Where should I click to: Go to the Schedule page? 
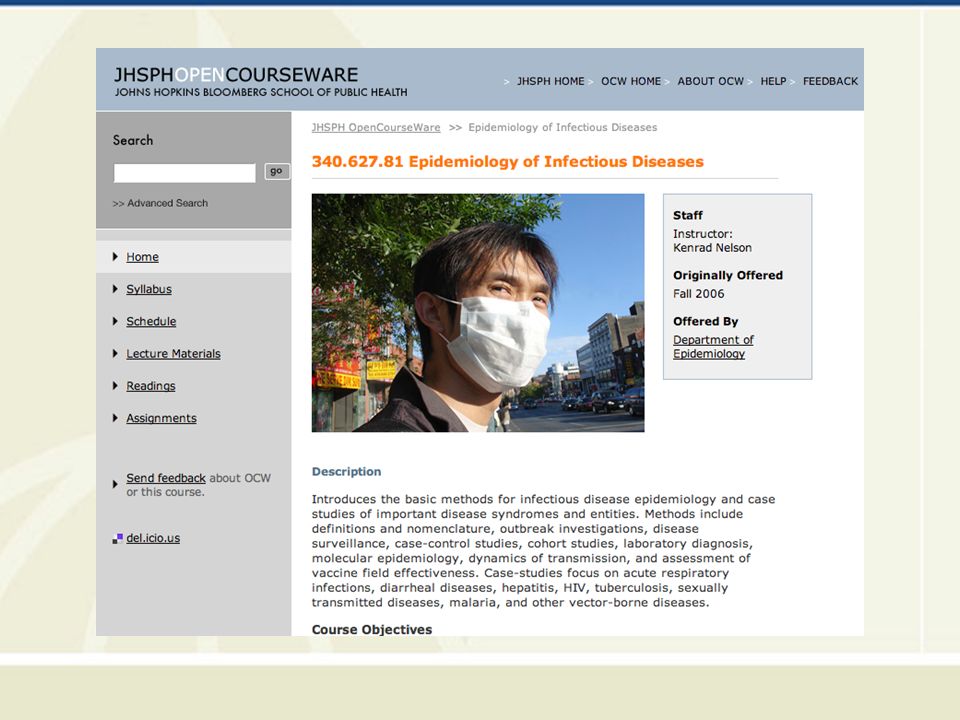[x=151, y=321]
